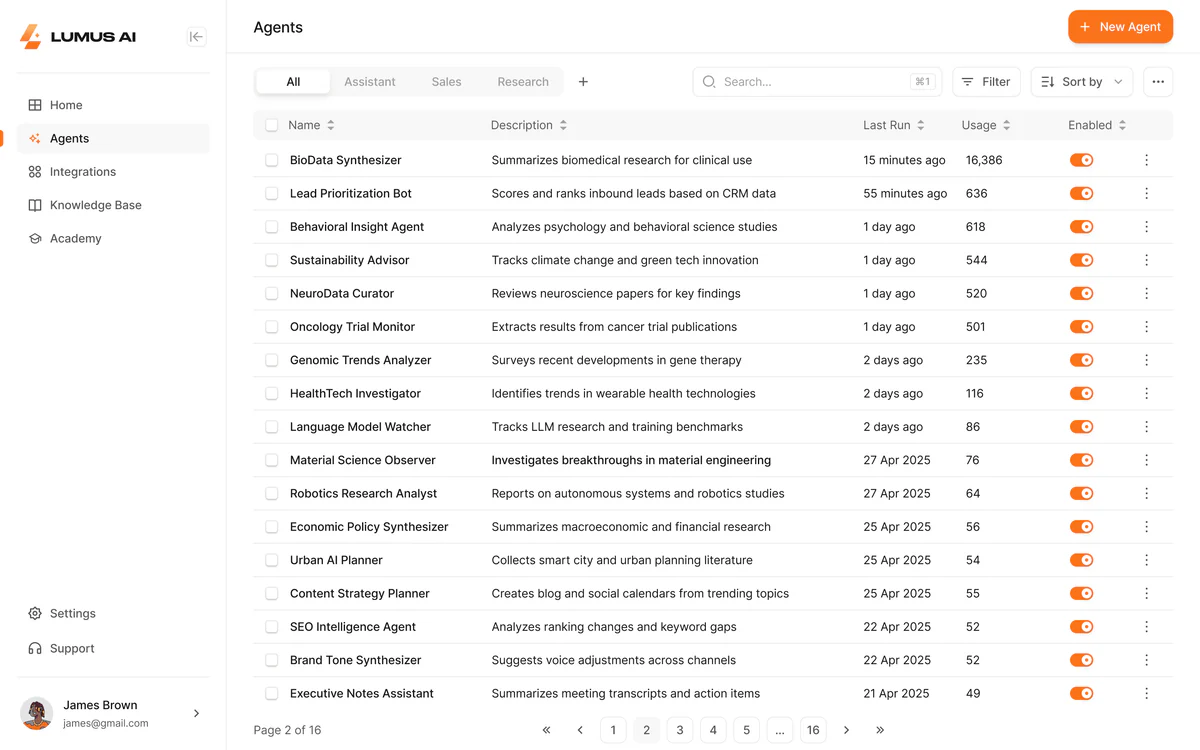Check the Executive Notes Assistant row checkbox

(272, 693)
